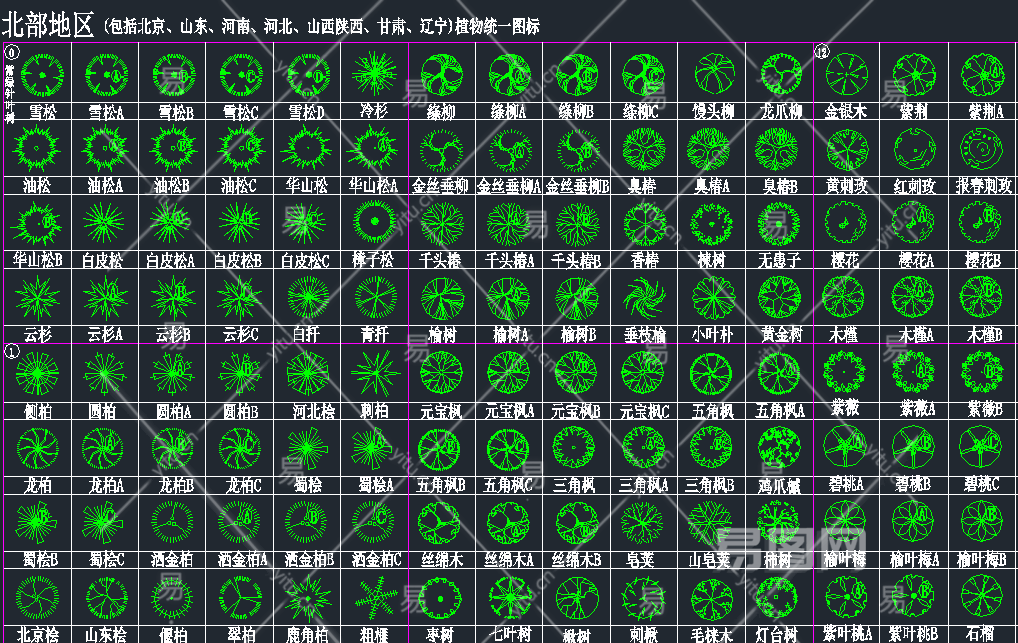Screen dimensions: 1018x643
Task: Click the label 碧桃C
Action: pyautogui.click(x=982, y=485)
